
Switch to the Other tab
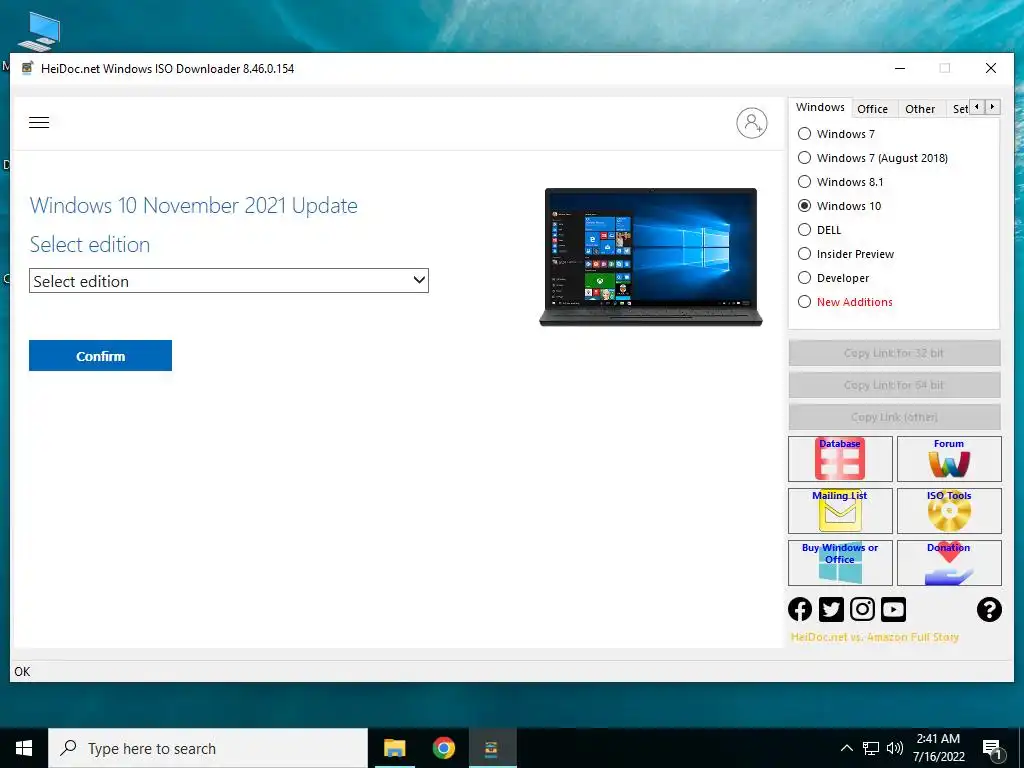tap(920, 109)
